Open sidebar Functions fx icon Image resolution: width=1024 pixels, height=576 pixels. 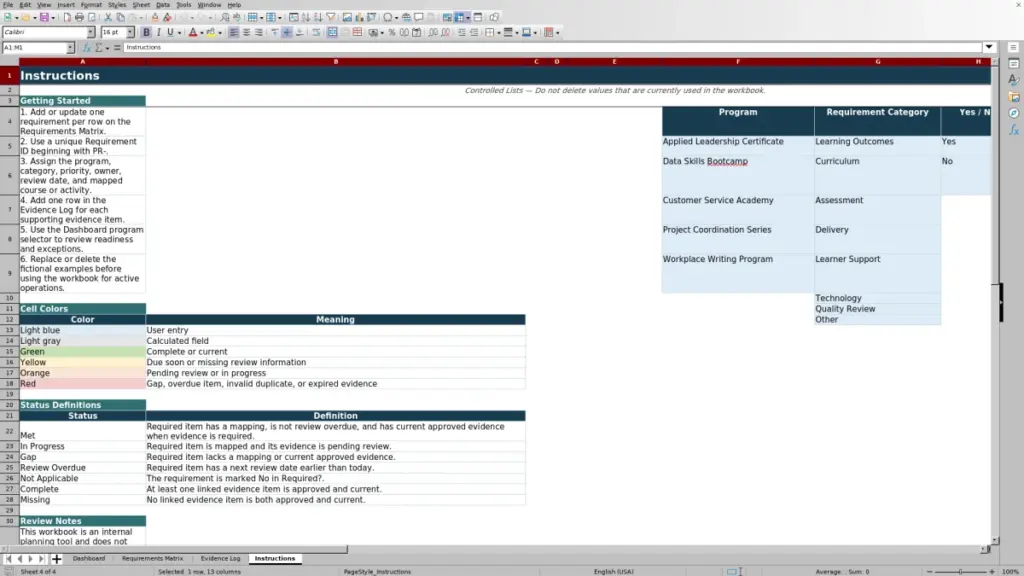point(1014,130)
